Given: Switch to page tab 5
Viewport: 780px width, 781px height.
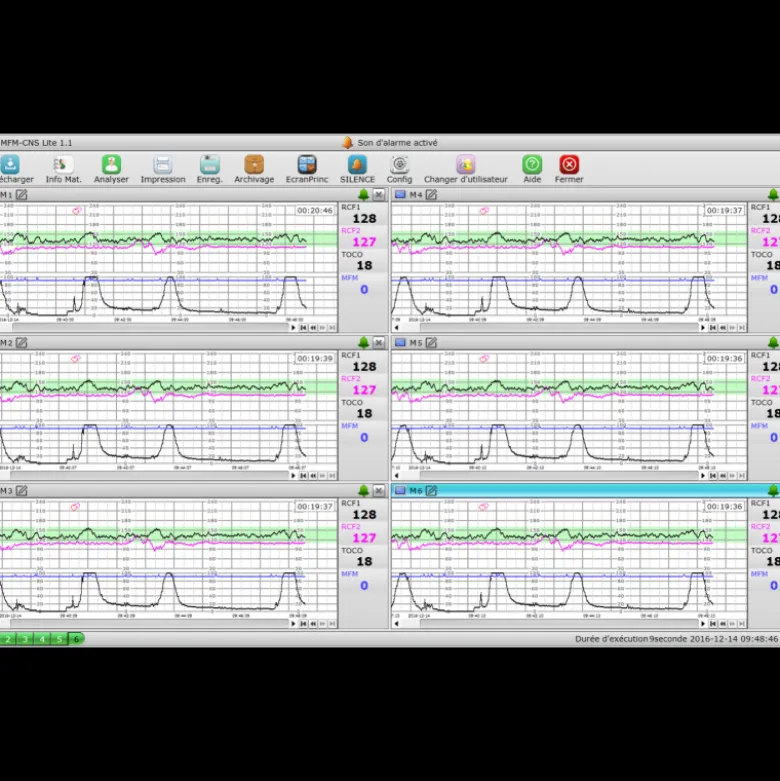Looking at the screenshot, I should [x=59, y=639].
